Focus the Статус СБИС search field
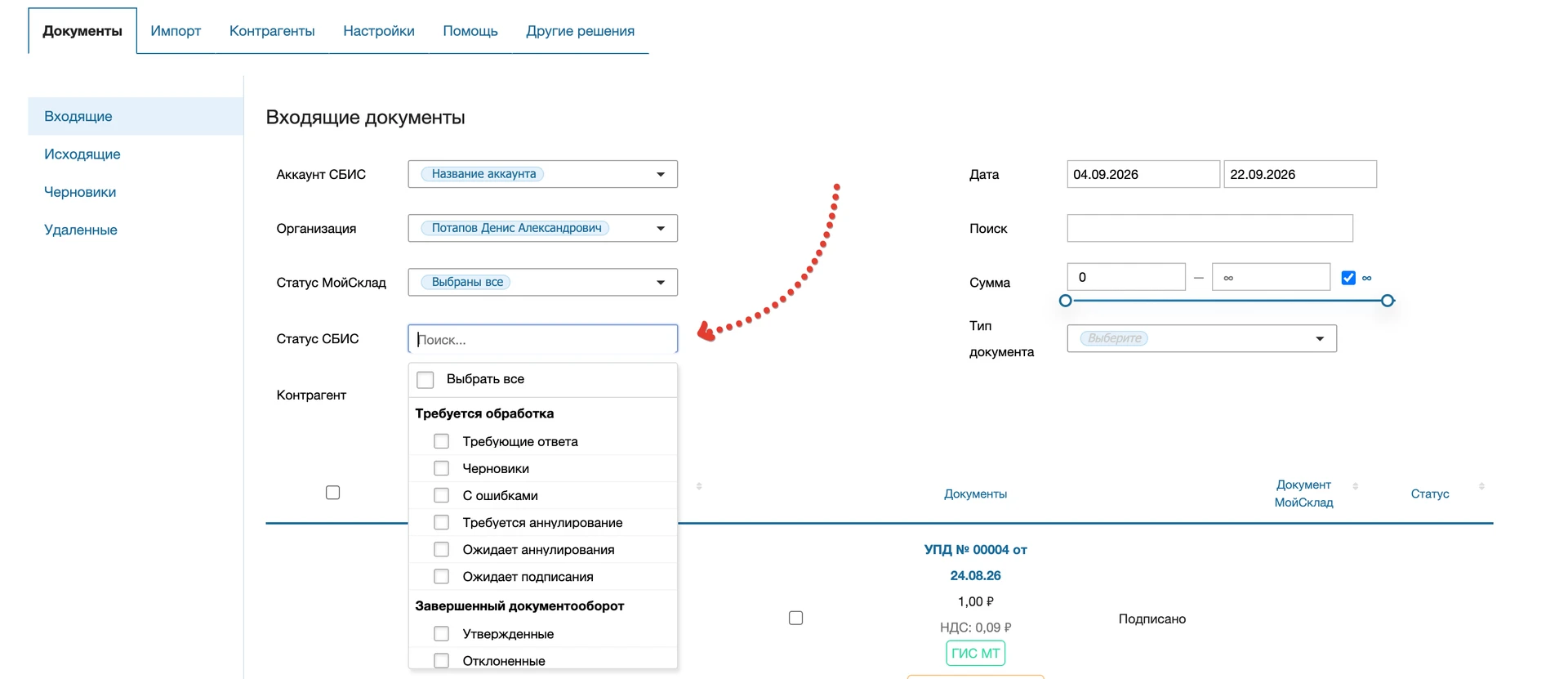This screenshot has height=679, width=1568. pos(543,339)
